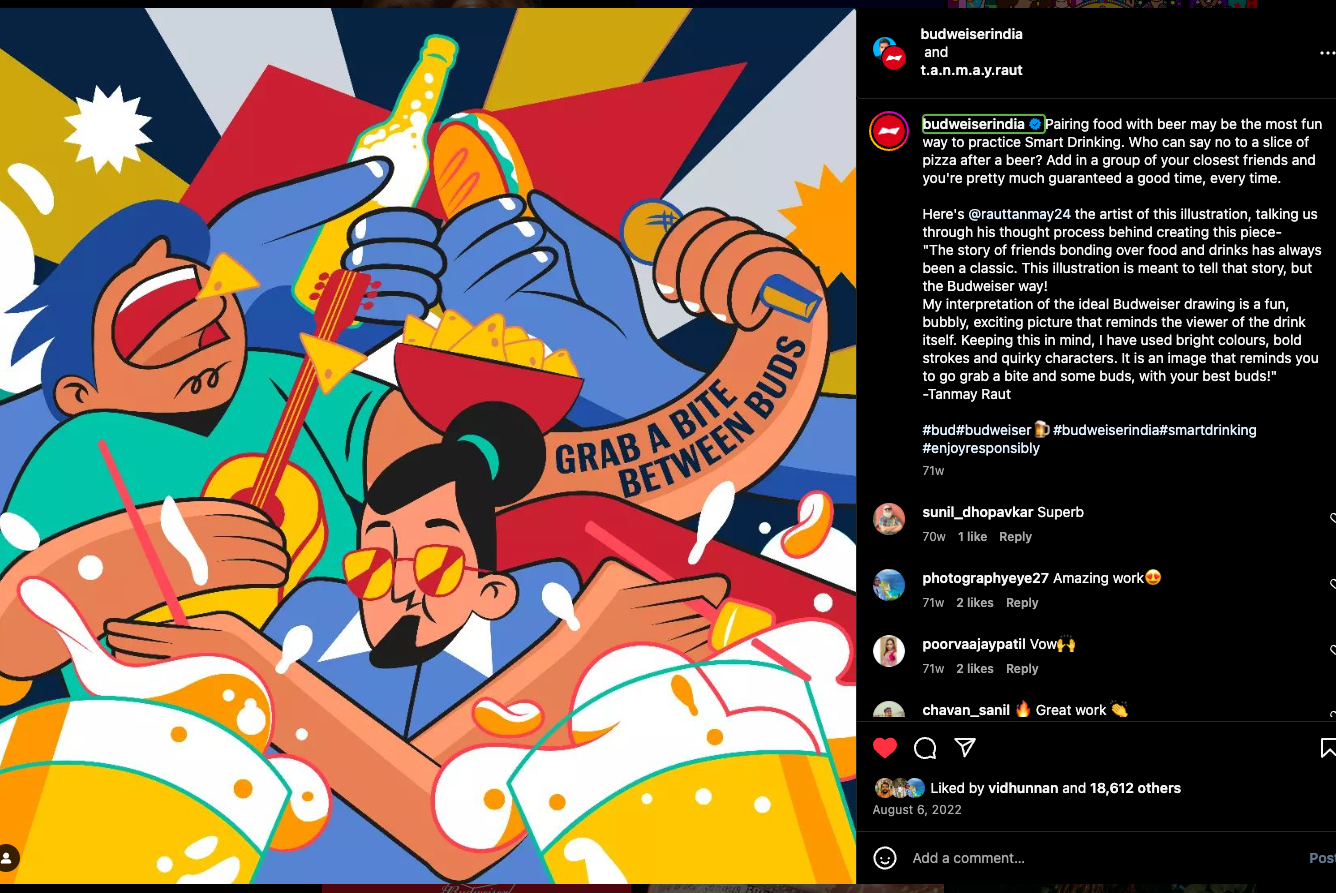Viewport: 1336px width, 893px height.
Task: Reply to photographyeye27's comment
Action: [x=1022, y=603]
